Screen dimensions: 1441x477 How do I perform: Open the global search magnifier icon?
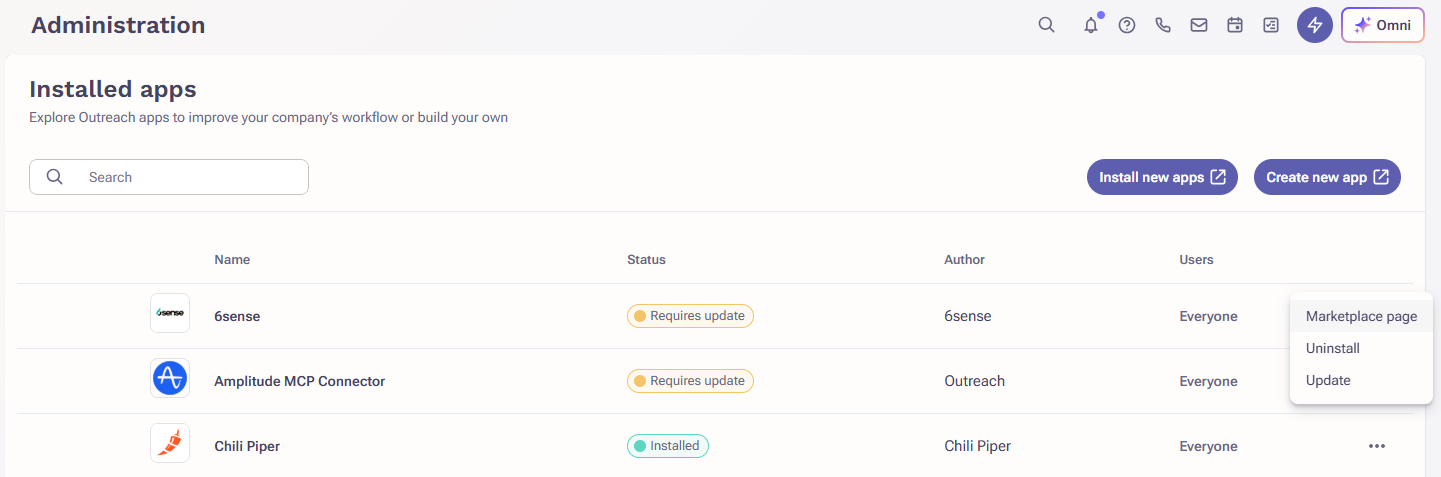[1046, 25]
